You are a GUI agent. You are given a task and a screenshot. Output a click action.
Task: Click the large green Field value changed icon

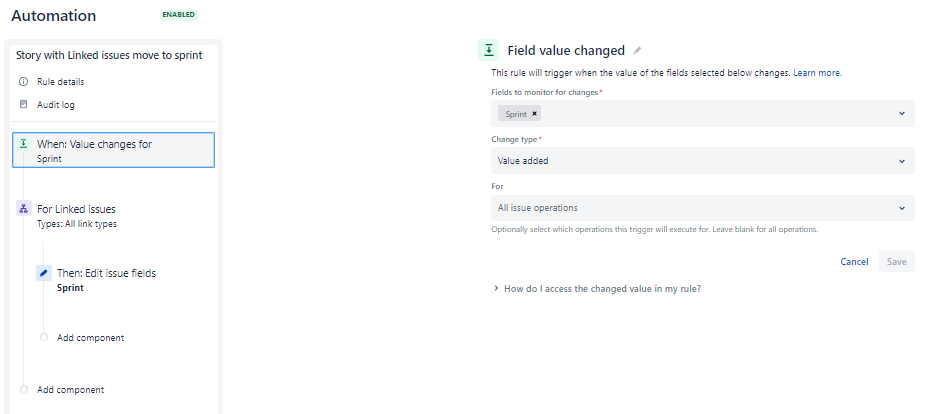(488, 50)
